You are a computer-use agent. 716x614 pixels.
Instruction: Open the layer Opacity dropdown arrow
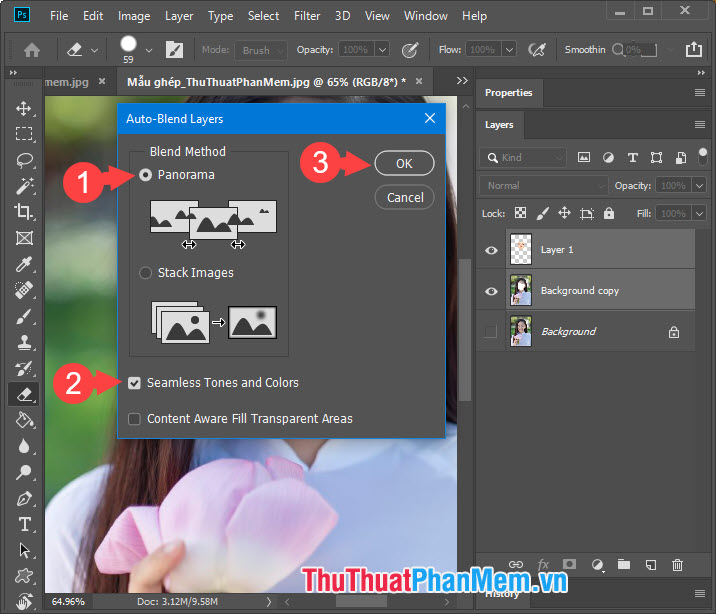tap(699, 186)
